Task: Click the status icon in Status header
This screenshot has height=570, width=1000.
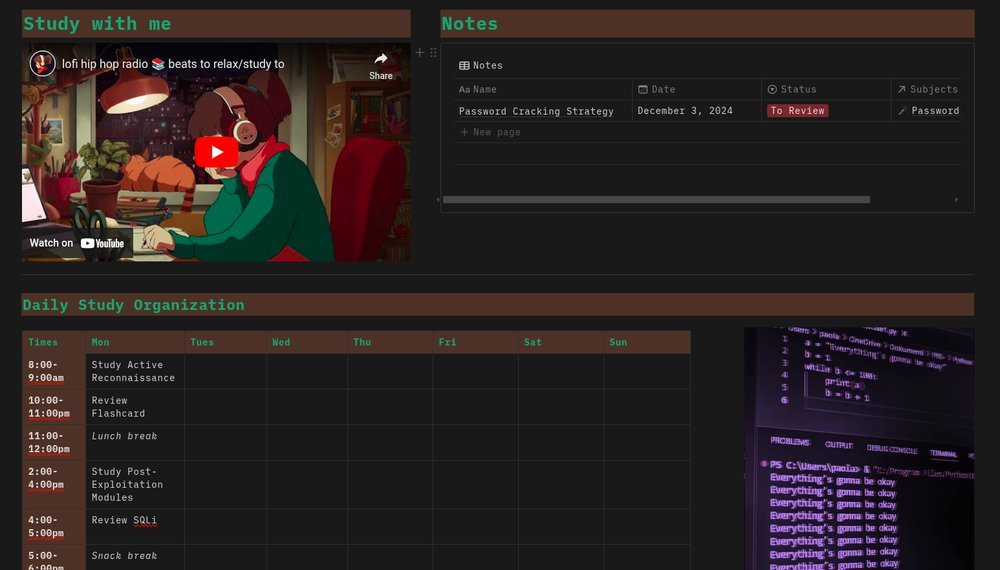Action: (772, 89)
